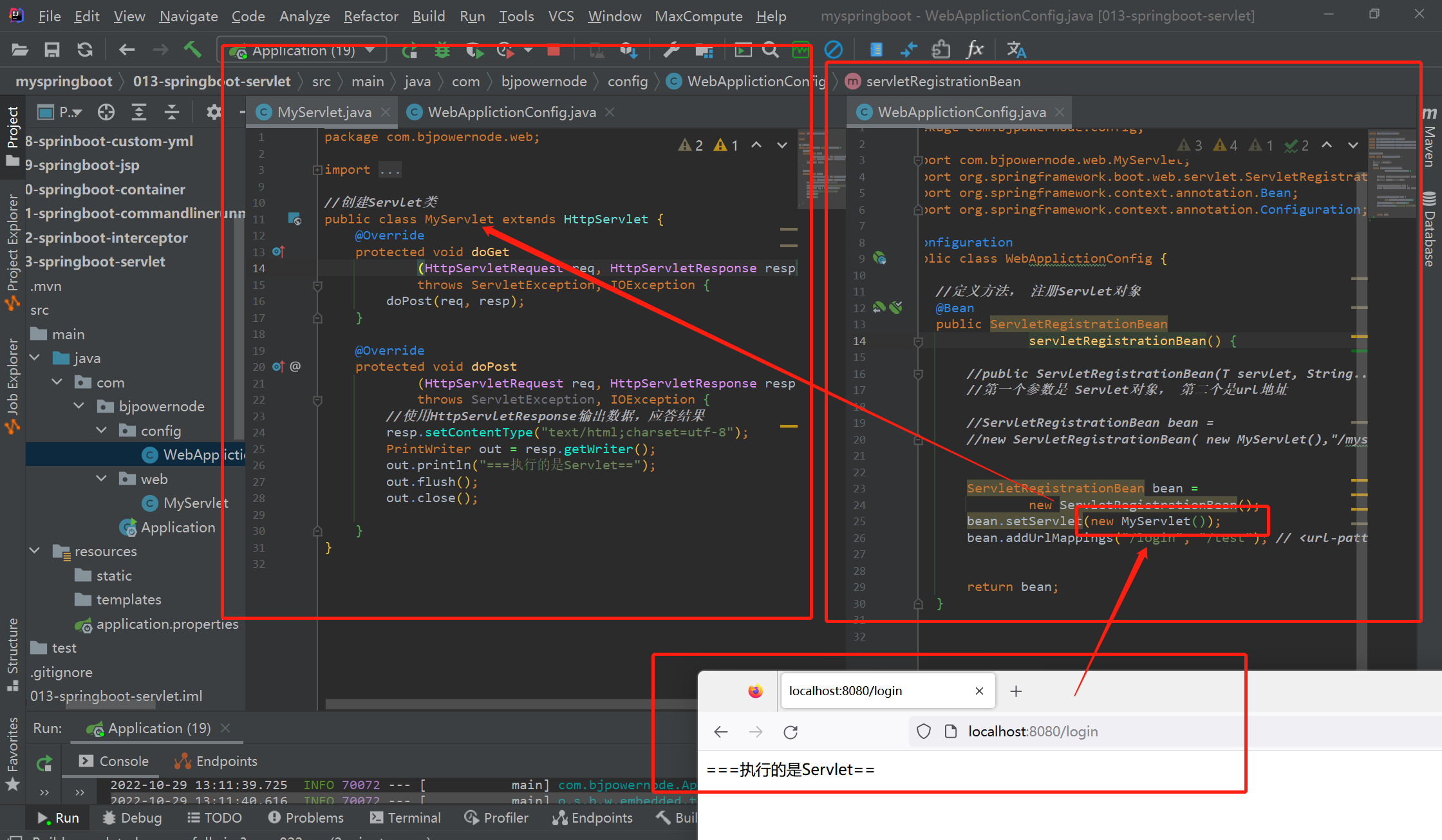
Task: Switch to the MyServlet.java editor tab
Action: [323, 113]
